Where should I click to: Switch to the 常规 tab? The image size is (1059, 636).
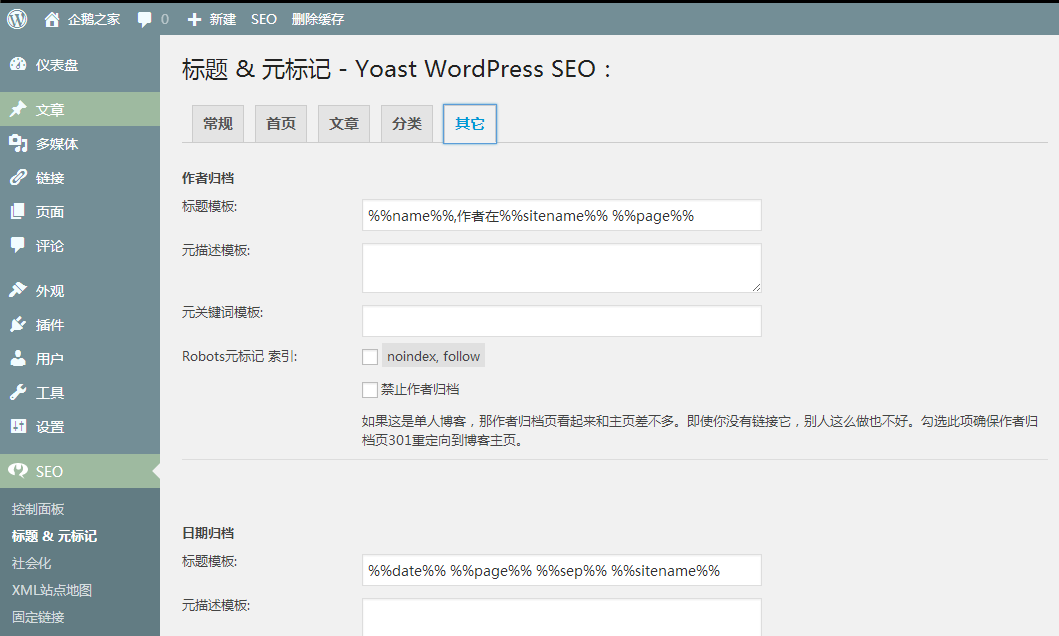click(217, 124)
